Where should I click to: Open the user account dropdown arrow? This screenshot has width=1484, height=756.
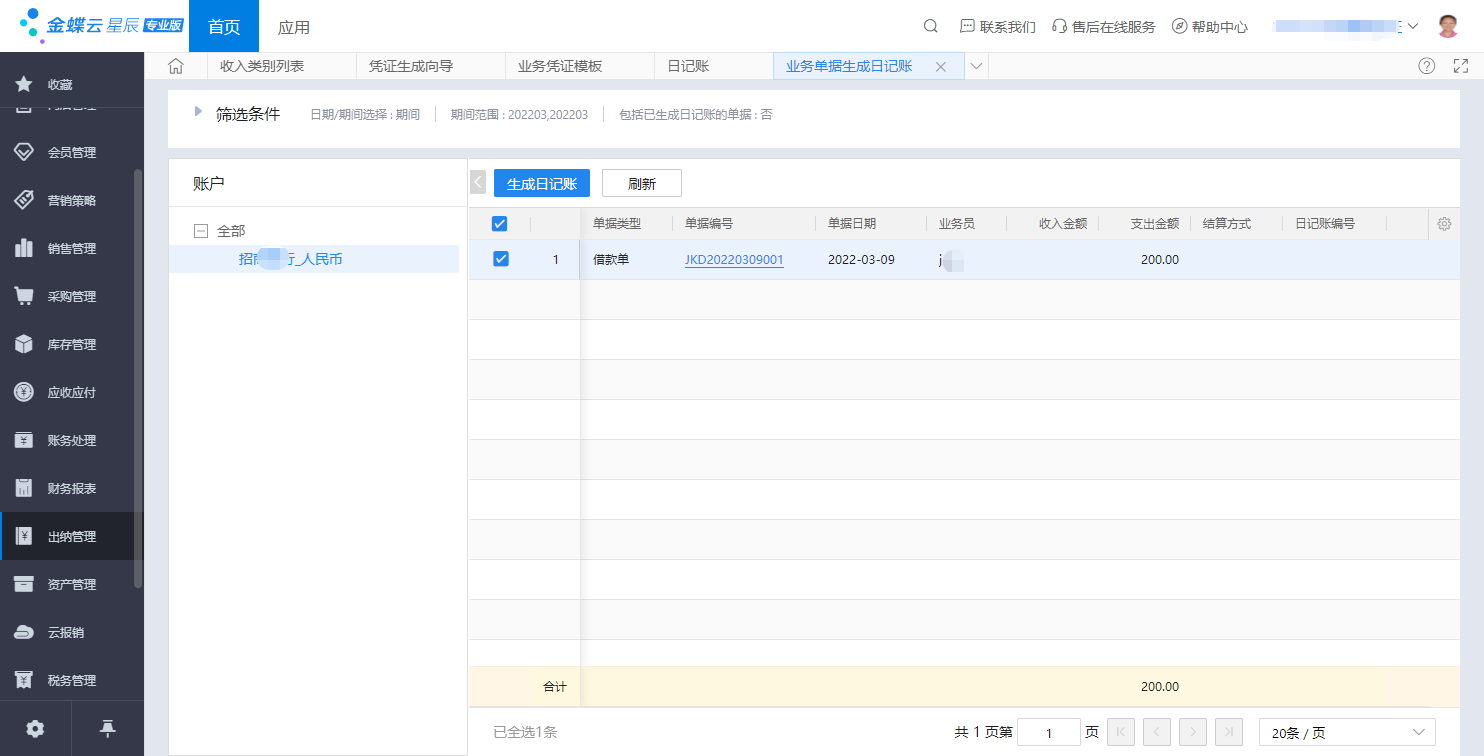coord(1413,26)
